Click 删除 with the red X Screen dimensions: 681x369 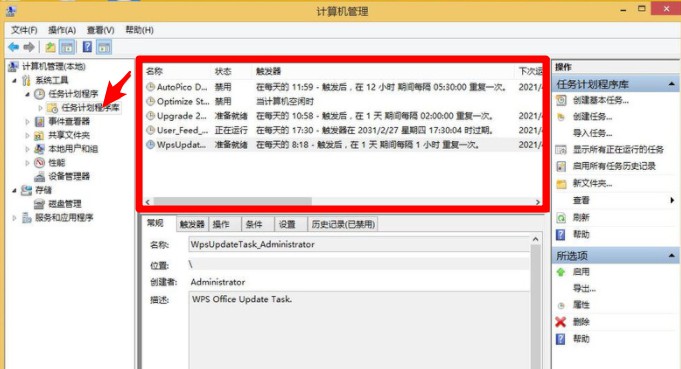pos(581,322)
